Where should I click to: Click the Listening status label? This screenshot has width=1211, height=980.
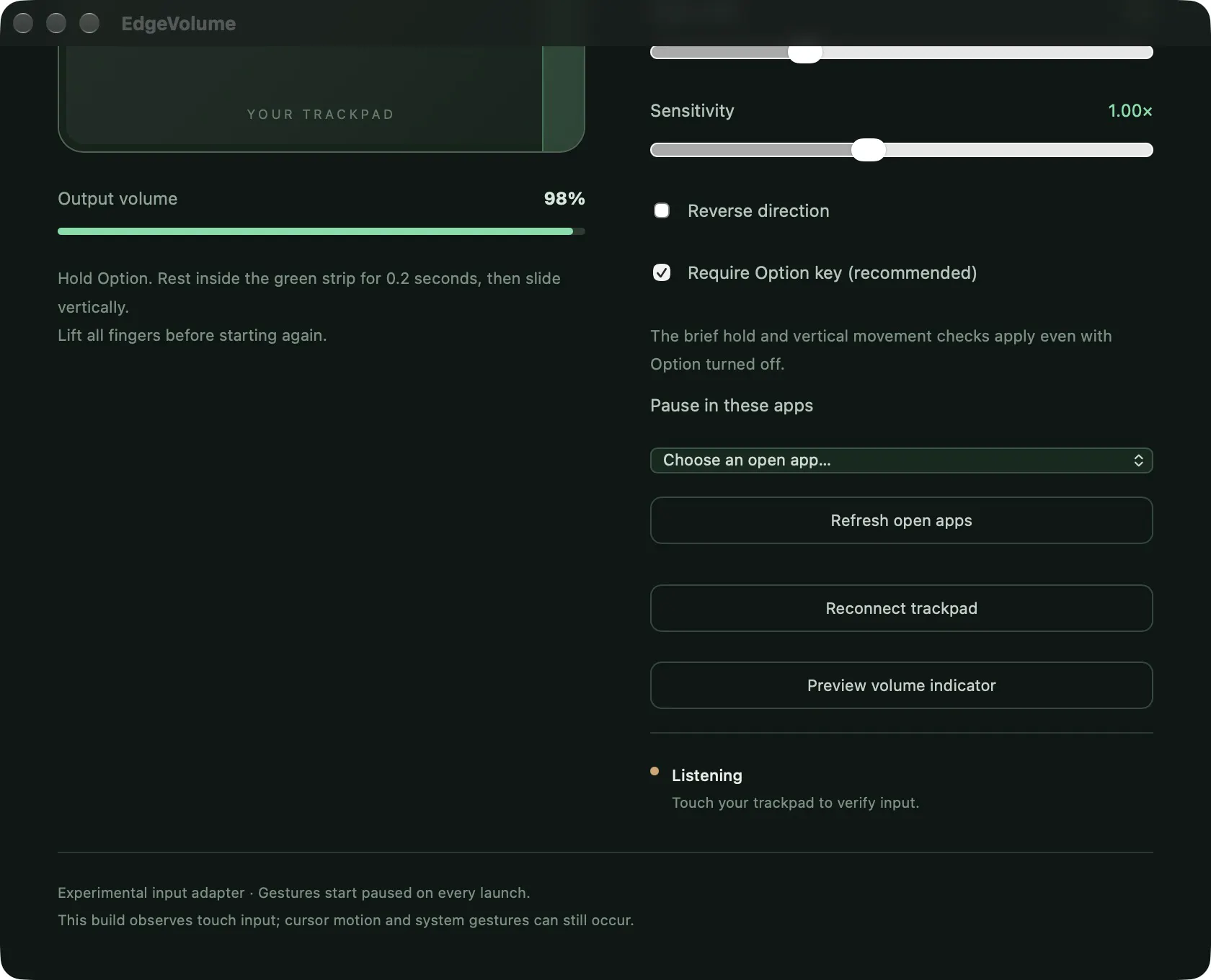pos(706,775)
